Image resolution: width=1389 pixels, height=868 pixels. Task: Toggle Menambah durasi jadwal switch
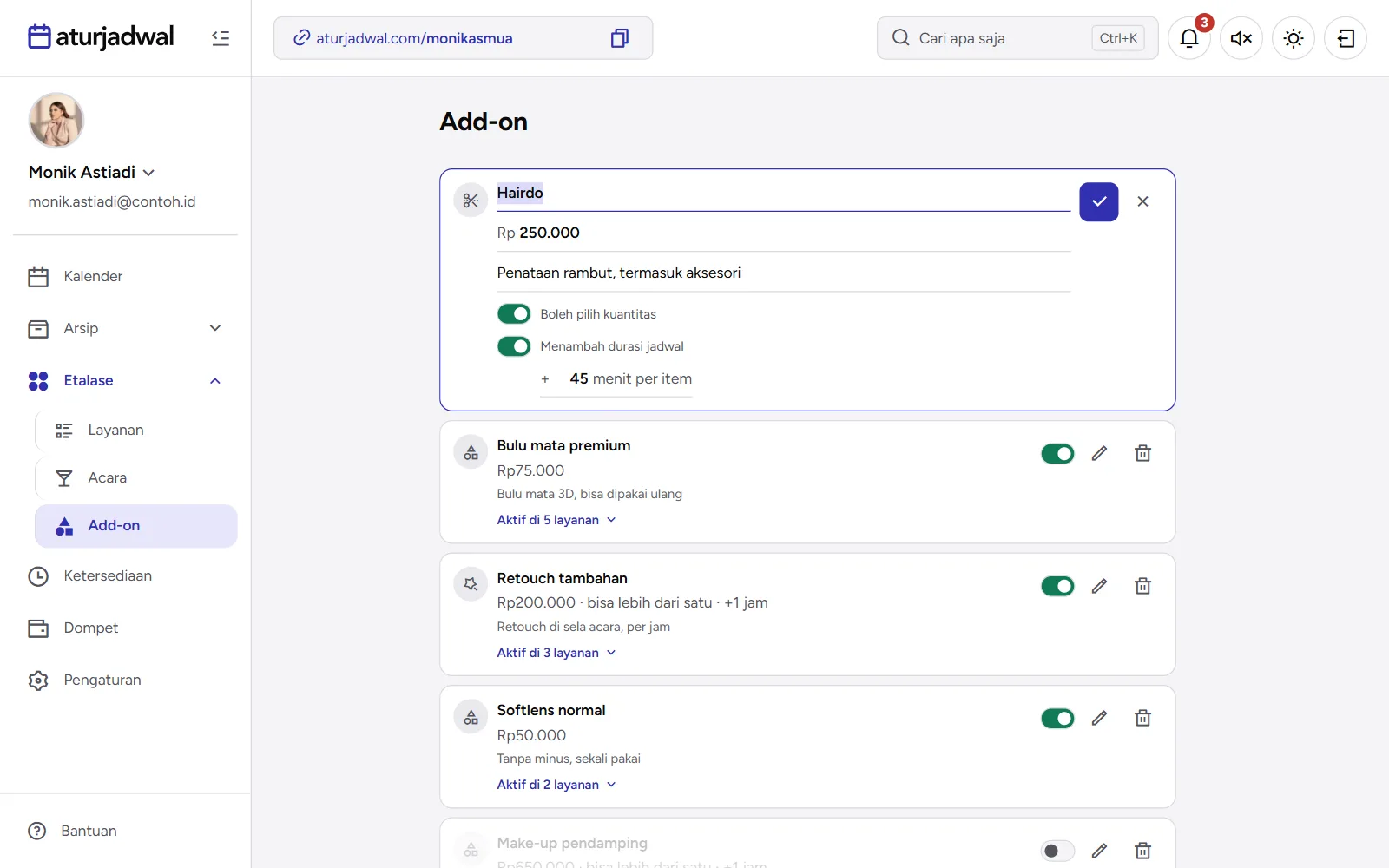coord(514,346)
